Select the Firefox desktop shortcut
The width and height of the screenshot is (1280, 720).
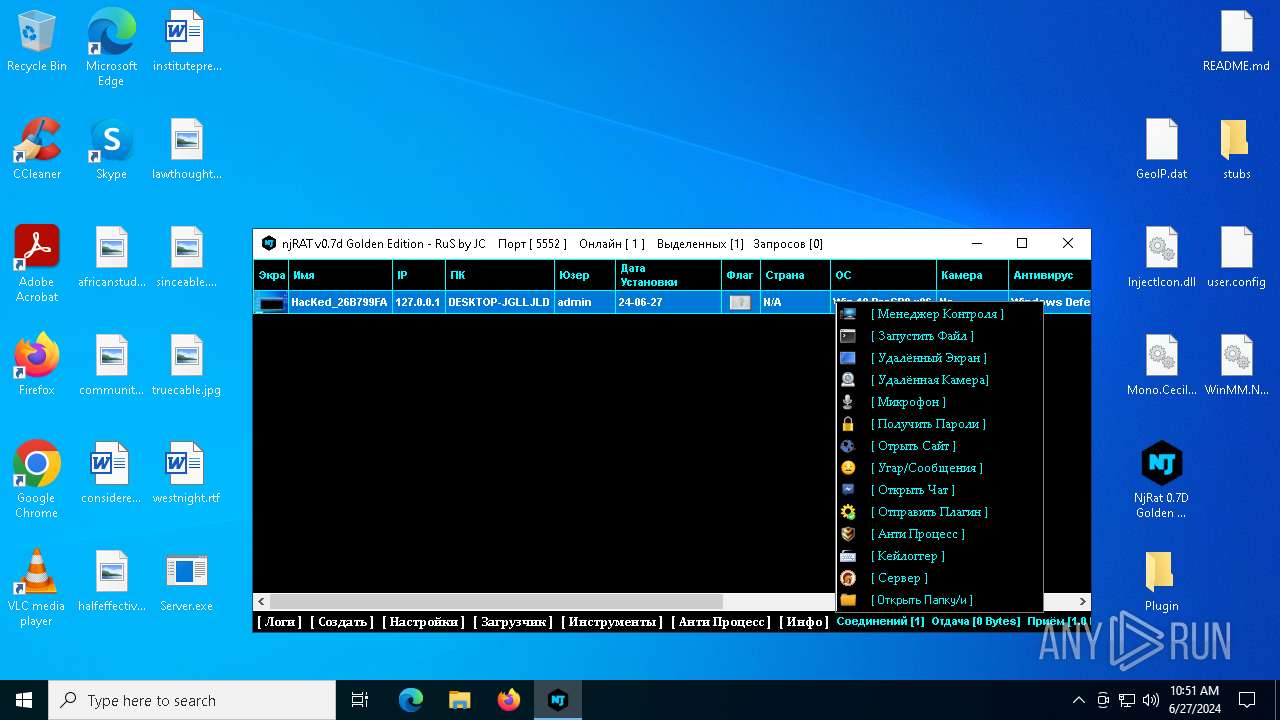(x=37, y=364)
